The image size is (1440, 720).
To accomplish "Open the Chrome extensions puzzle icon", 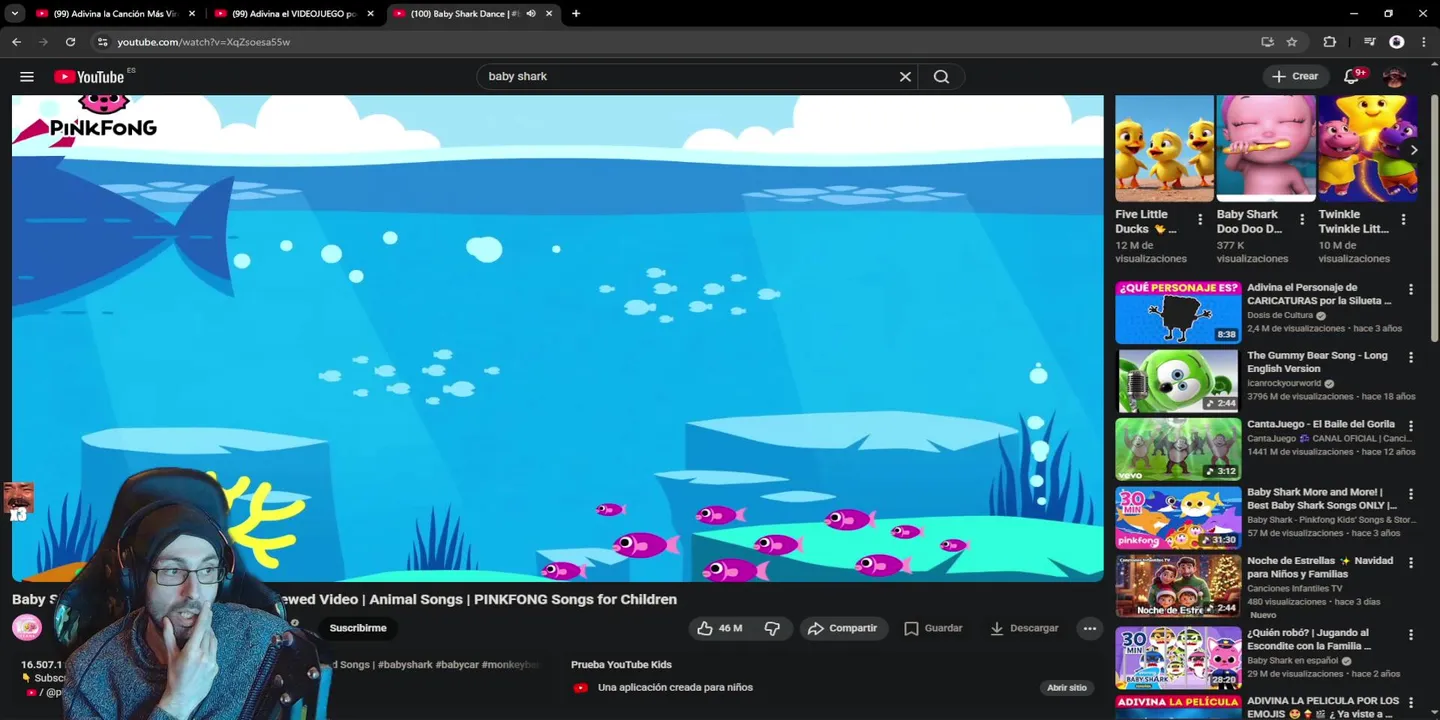I will click(x=1329, y=42).
